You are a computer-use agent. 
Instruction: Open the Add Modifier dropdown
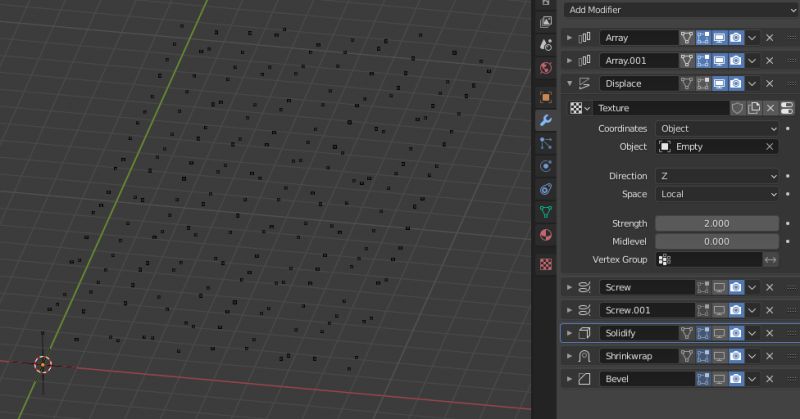[x=682, y=10]
